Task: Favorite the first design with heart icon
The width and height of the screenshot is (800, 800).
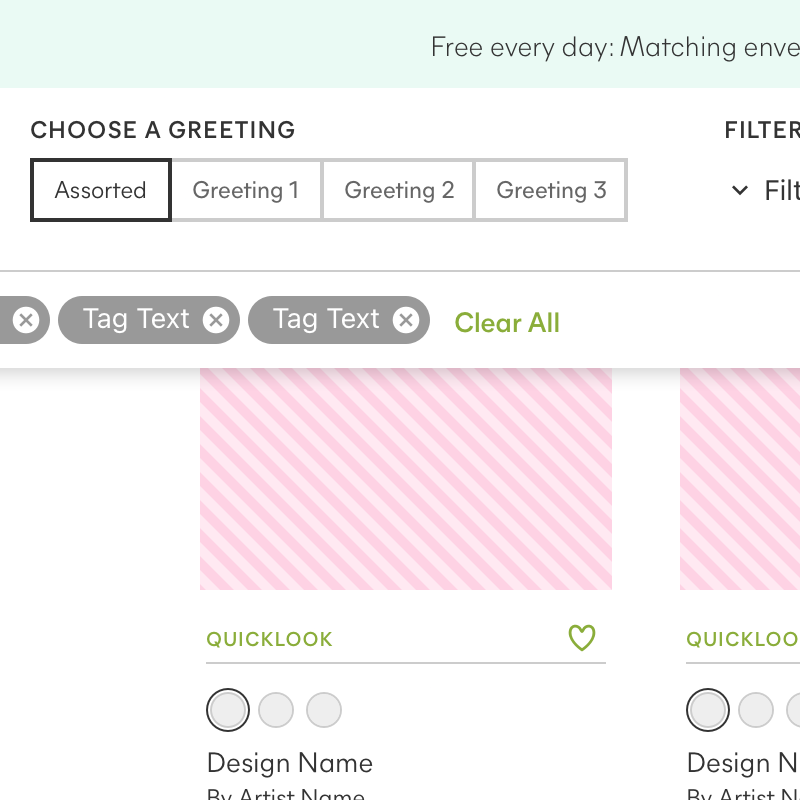Action: pyautogui.click(x=582, y=638)
